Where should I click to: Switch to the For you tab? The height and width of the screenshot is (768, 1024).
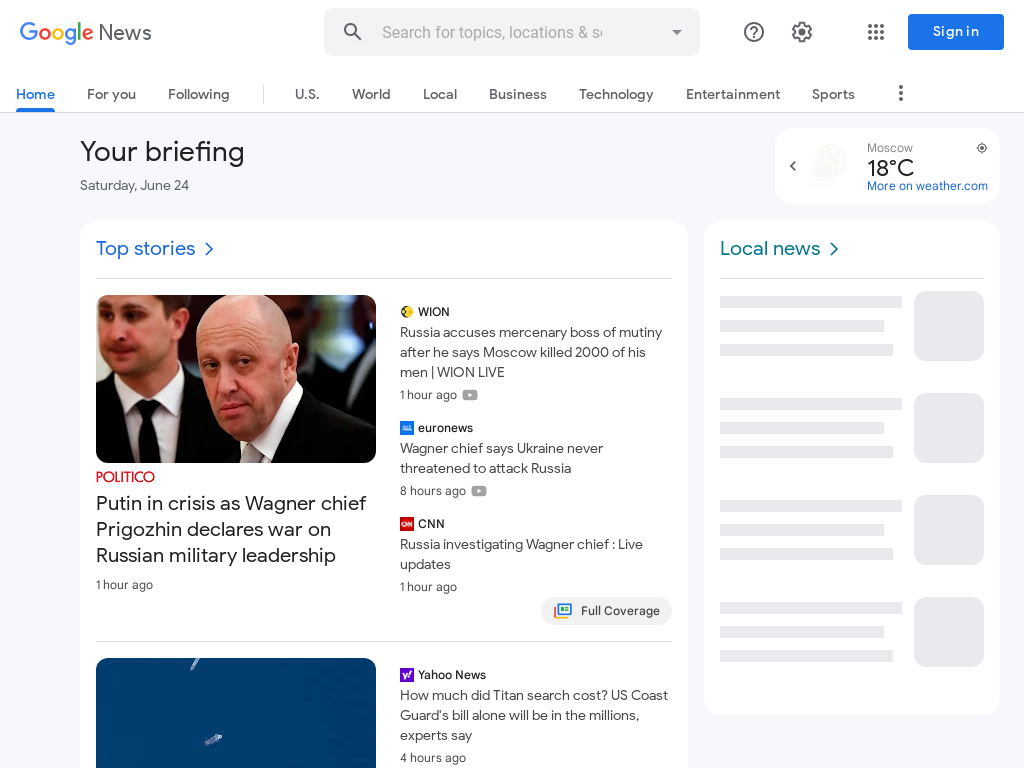coord(112,94)
